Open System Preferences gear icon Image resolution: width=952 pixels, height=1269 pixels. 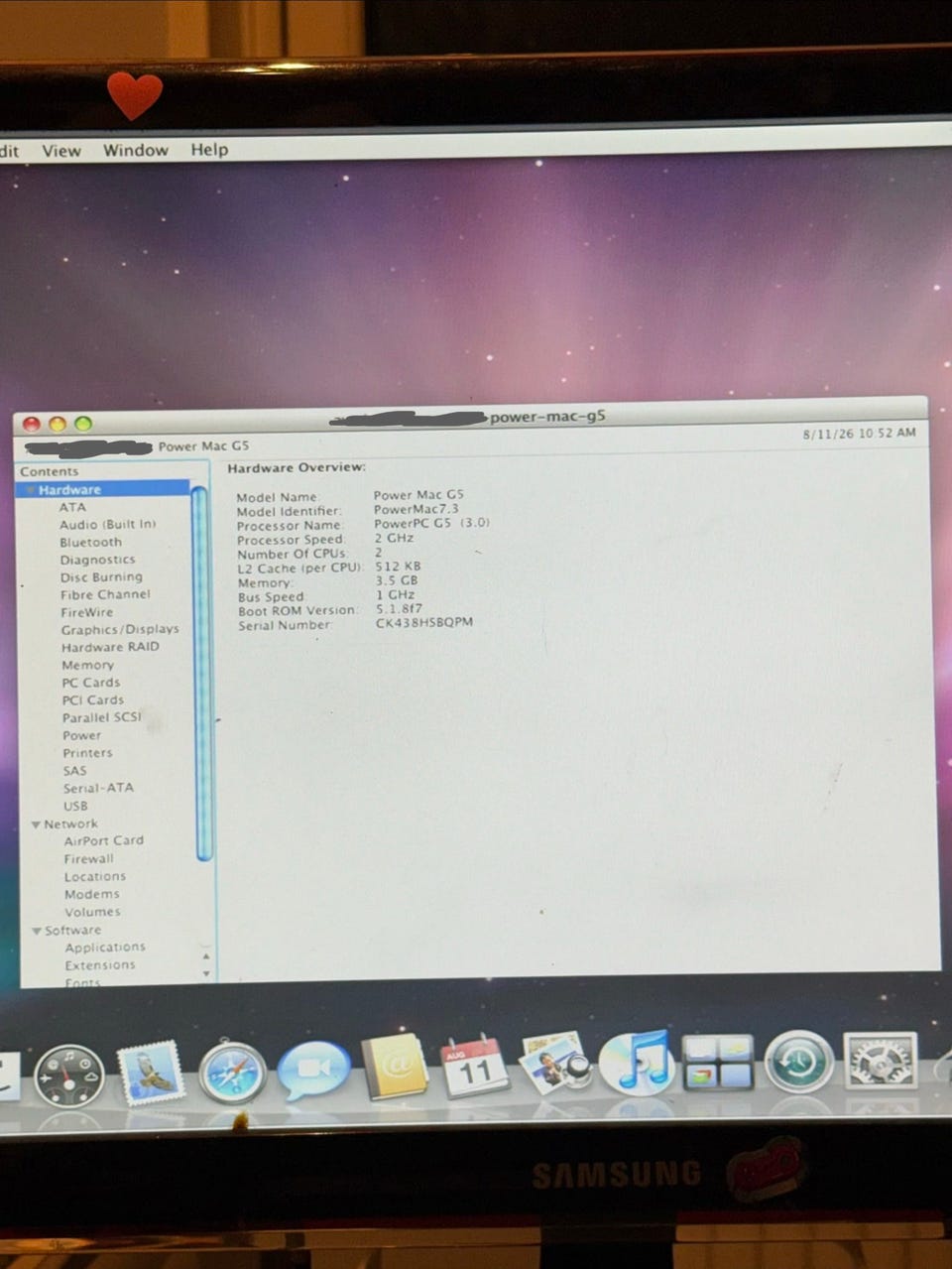pyautogui.click(x=880, y=1061)
